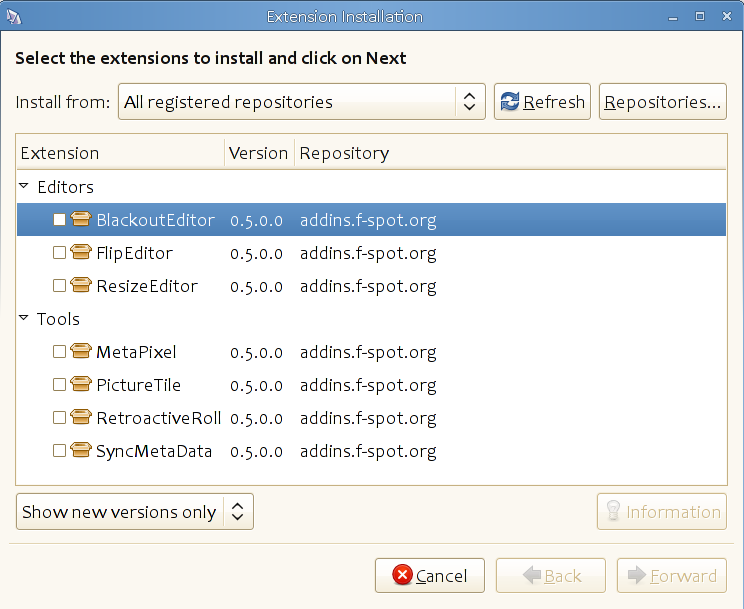Tick the SyncMetaData checkbox

59,450
